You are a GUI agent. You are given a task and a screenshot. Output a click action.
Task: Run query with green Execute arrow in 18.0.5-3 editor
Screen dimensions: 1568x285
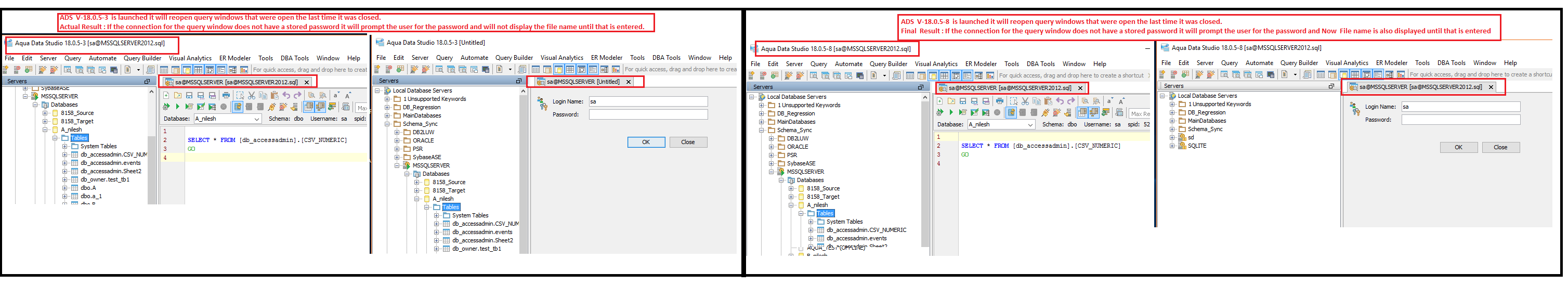(178, 107)
